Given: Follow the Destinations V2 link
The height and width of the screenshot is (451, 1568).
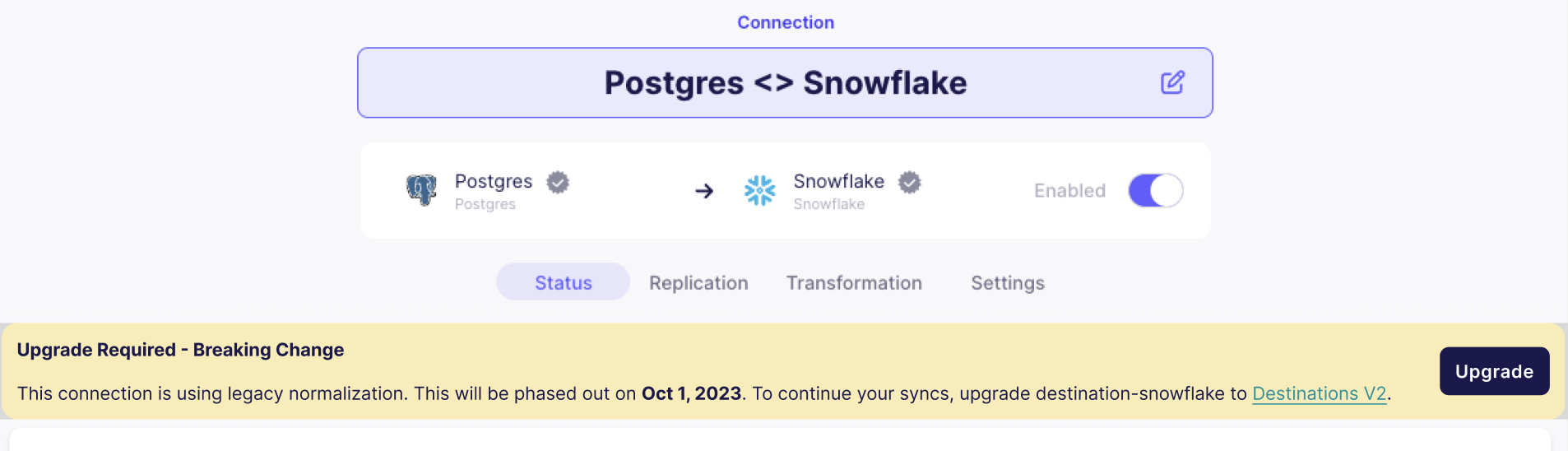Looking at the screenshot, I should click(x=1319, y=393).
